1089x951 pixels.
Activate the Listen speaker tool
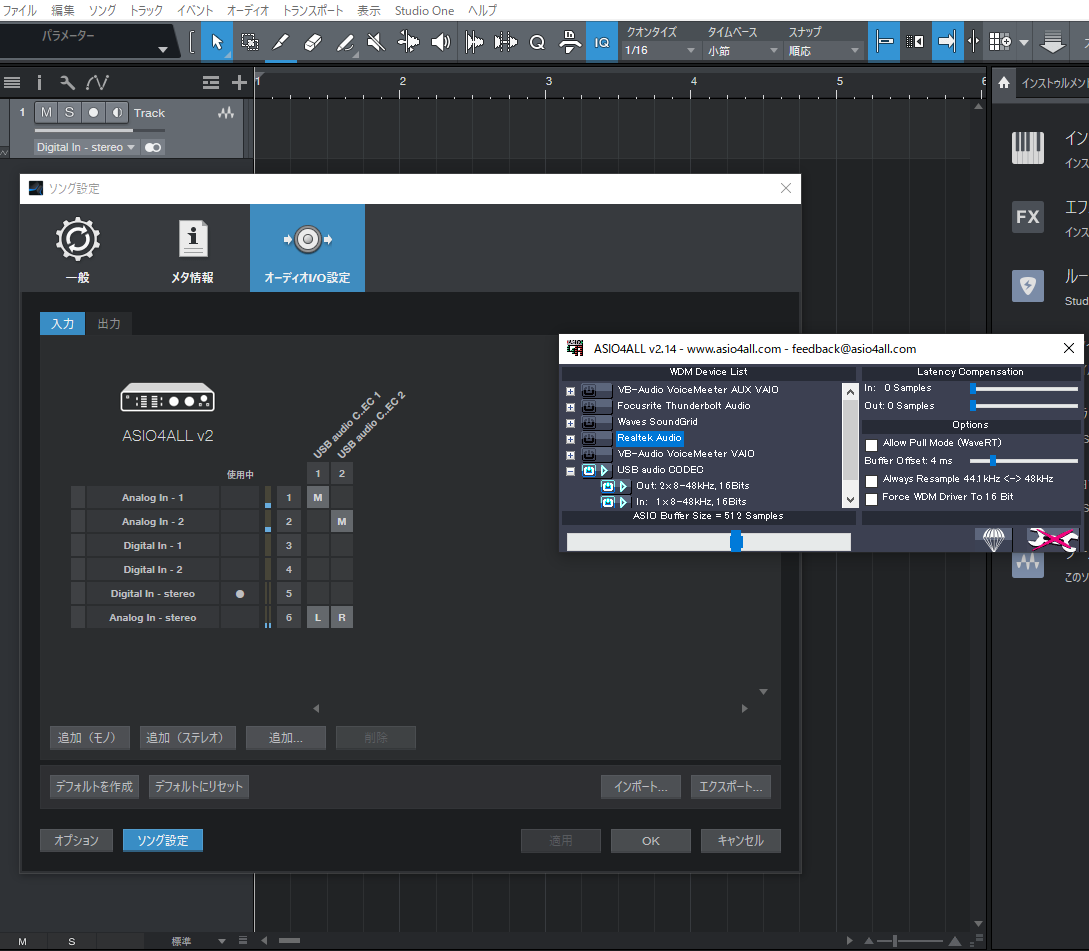[x=440, y=42]
